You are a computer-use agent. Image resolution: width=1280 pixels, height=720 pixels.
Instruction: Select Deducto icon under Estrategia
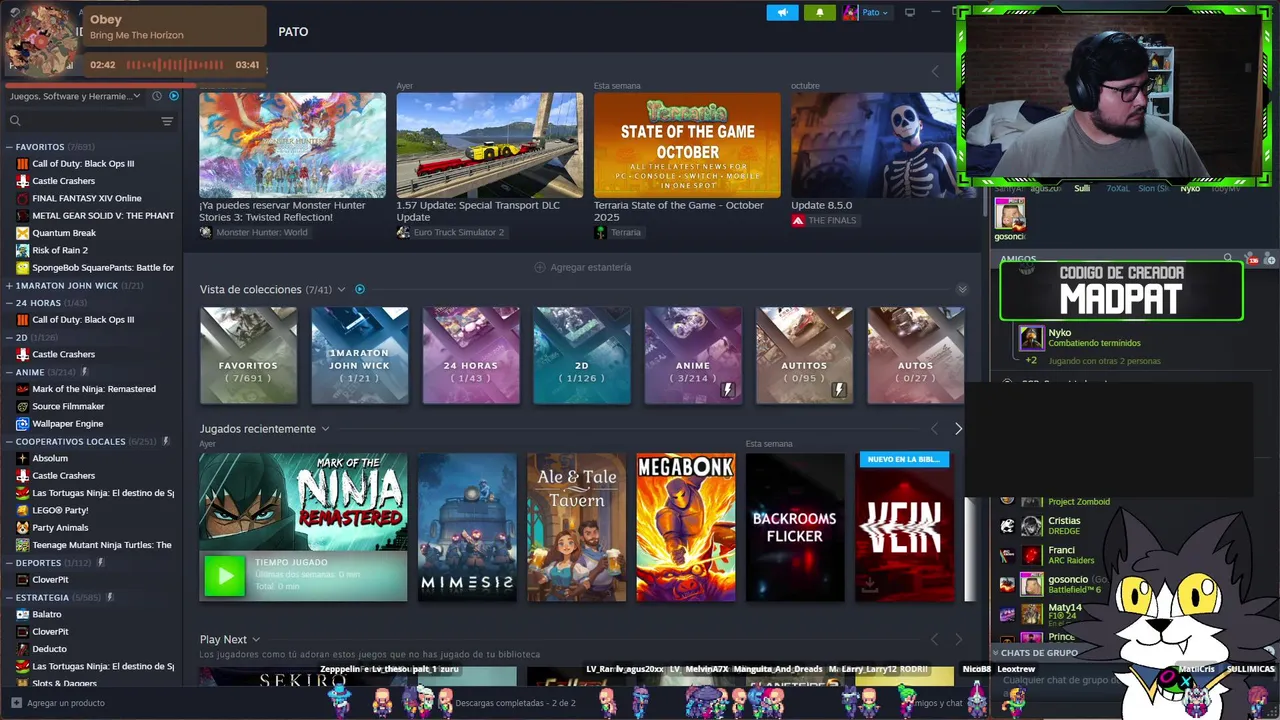[22, 649]
